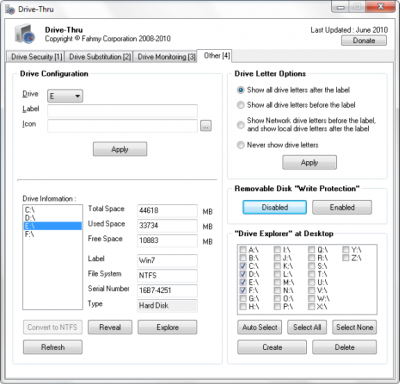Tick the Z:\ drive checkbox
The height and width of the screenshot is (384, 400).
pyautogui.click(x=346, y=258)
